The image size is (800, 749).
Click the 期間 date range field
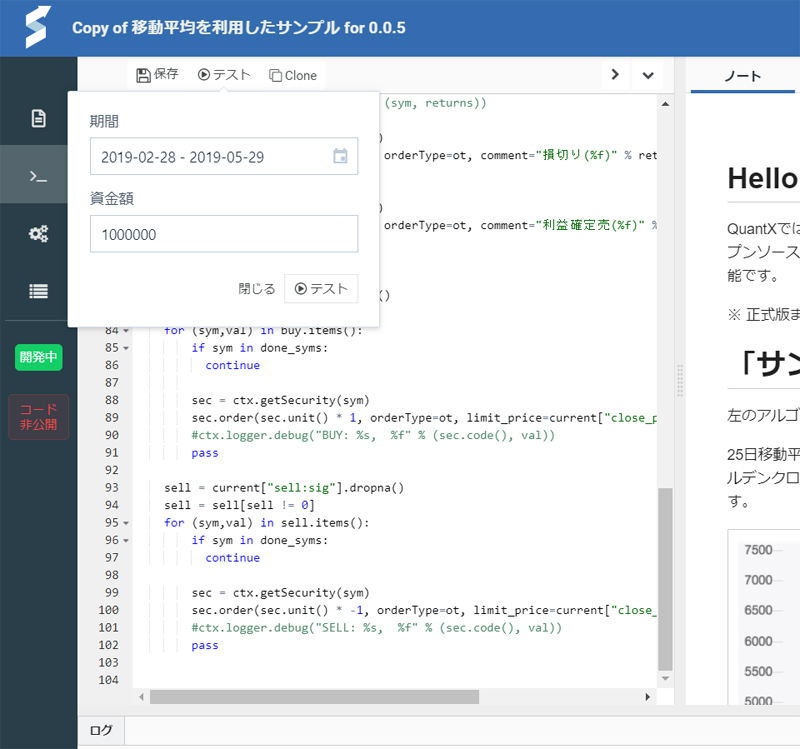point(224,157)
